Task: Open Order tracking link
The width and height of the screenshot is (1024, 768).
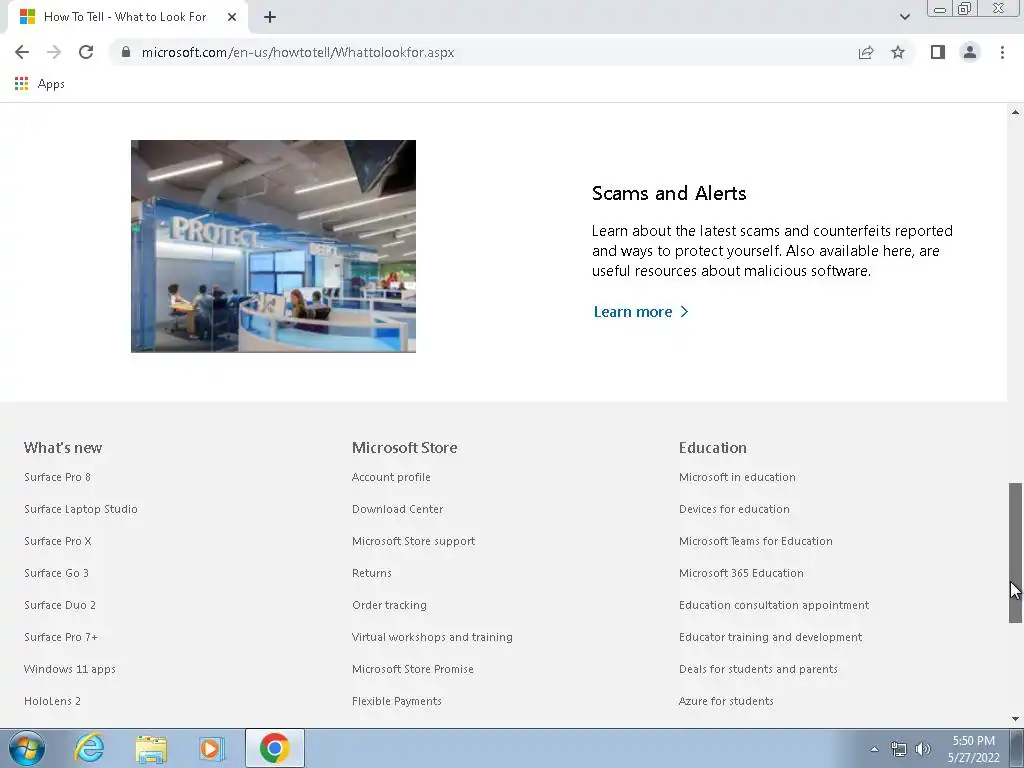Action: click(389, 605)
